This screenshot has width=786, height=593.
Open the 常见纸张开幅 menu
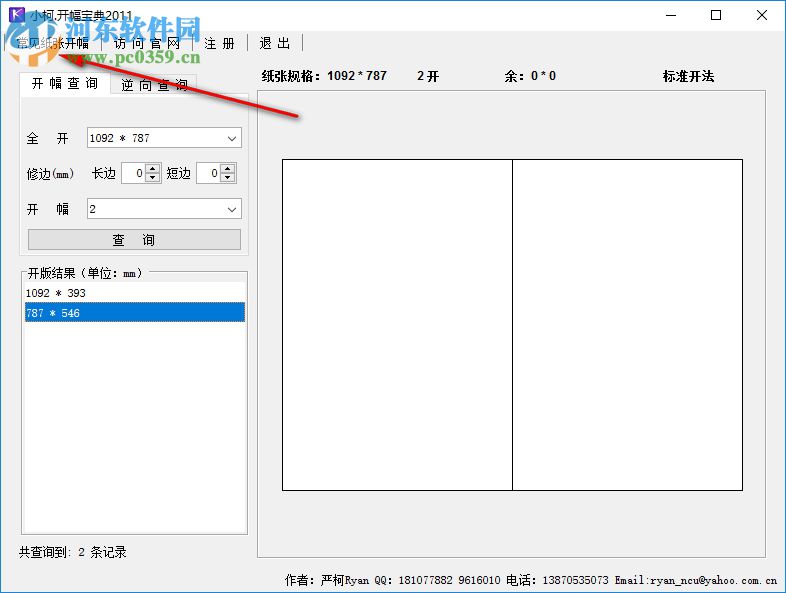pyautogui.click(x=52, y=44)
